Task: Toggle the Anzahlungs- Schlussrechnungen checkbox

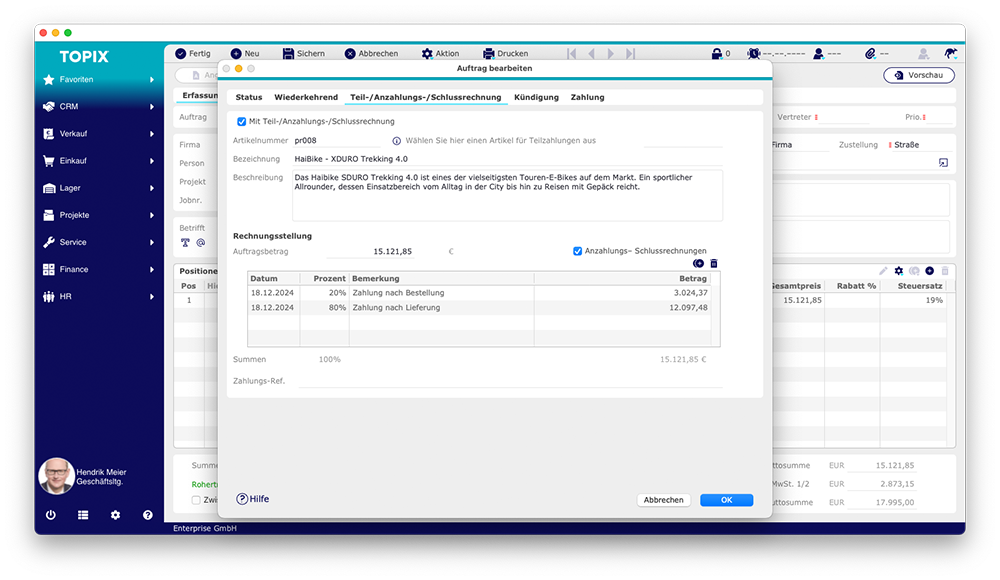Action: 577,251
